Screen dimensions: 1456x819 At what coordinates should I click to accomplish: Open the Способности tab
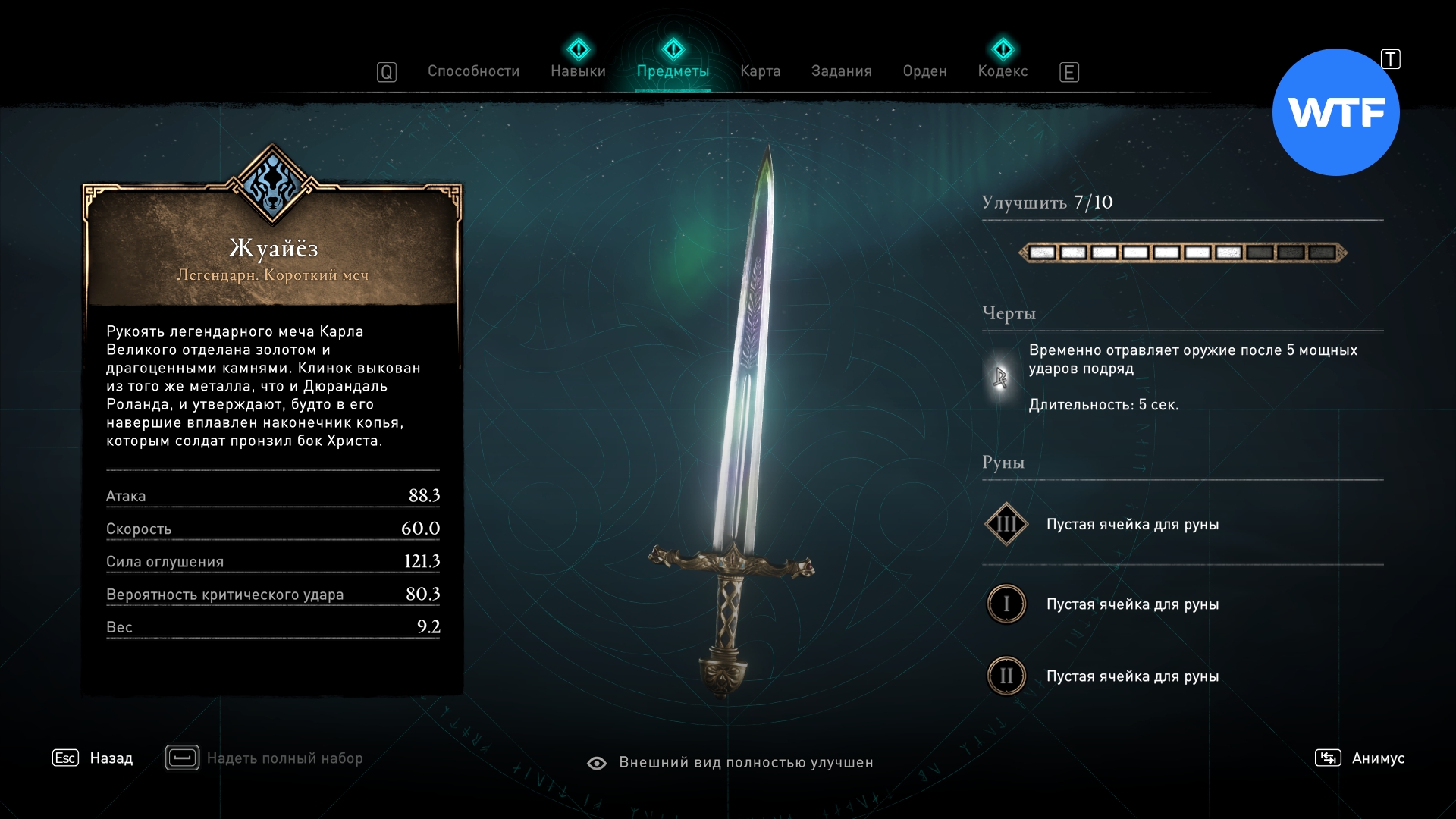click(474, 71)
